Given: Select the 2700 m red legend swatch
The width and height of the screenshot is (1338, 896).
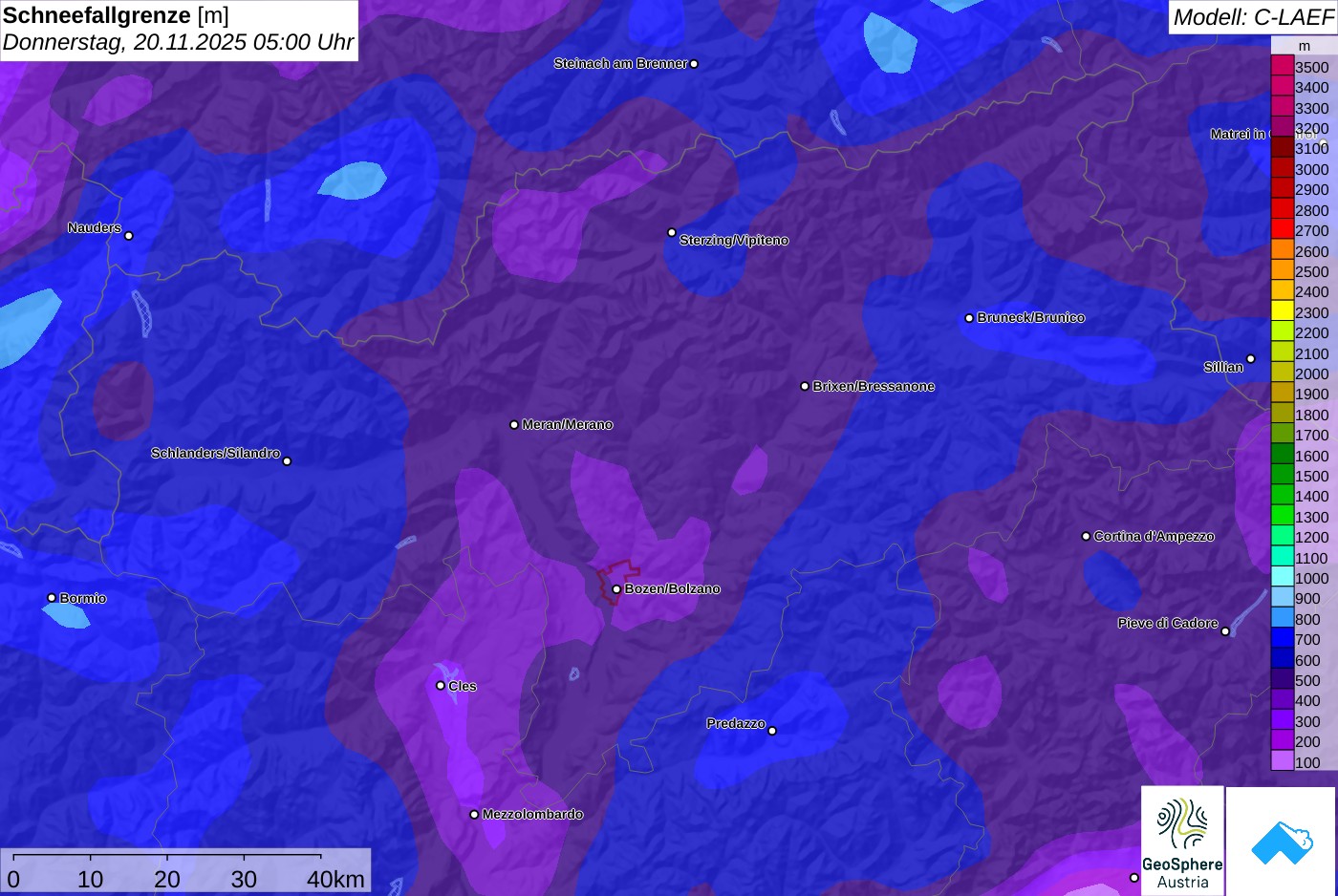Looking at the screenshot, I should [1282, 230].
